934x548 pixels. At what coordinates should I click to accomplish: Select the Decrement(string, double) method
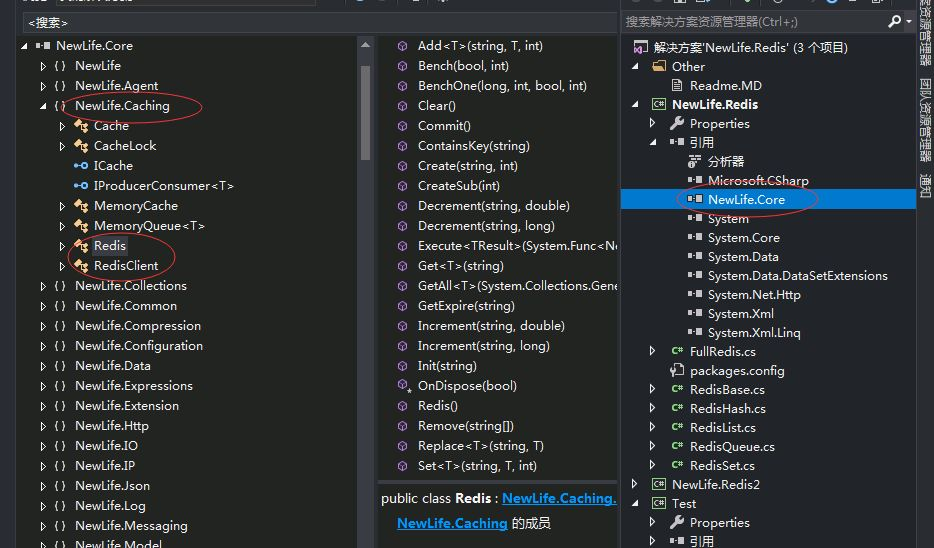coord(494,206)
